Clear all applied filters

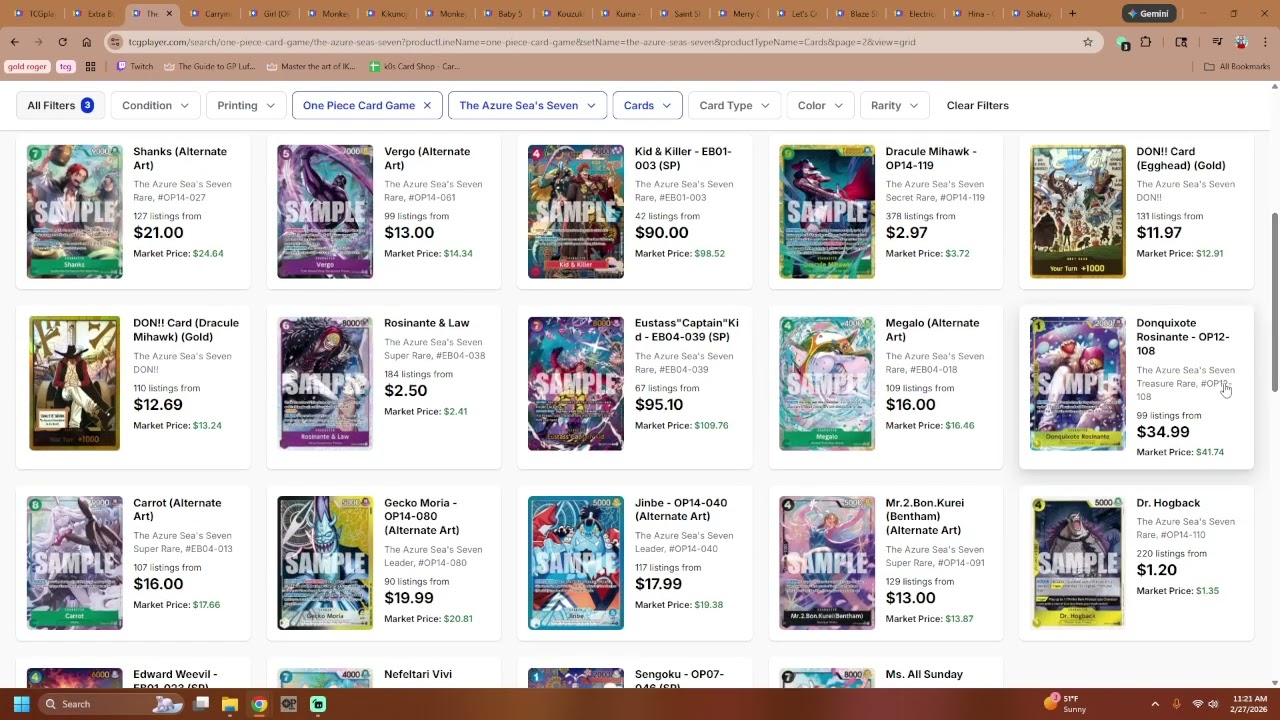tap(977, 105)
